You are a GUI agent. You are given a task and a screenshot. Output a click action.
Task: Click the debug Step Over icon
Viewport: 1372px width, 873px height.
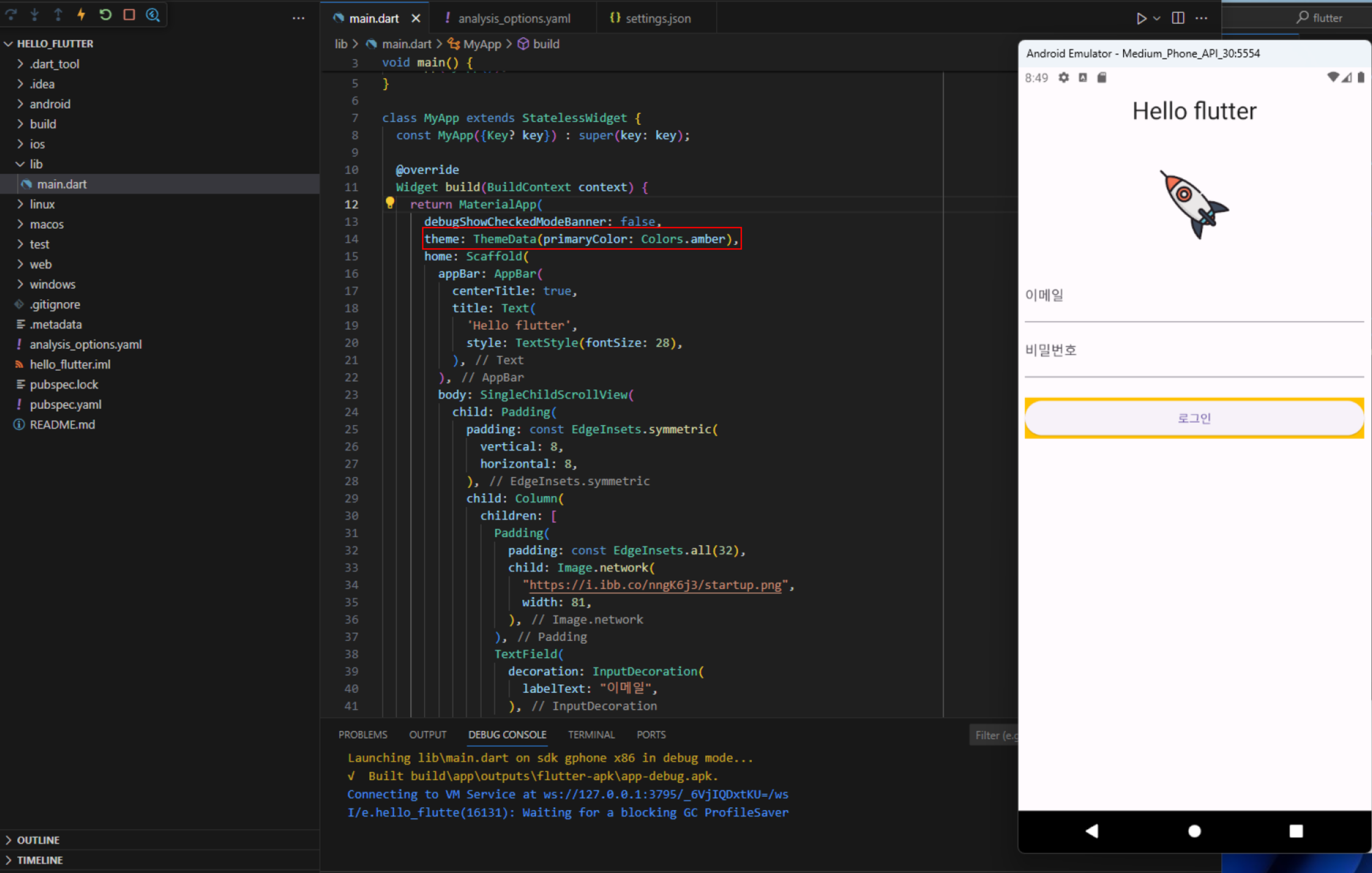[x=11, y=15]
